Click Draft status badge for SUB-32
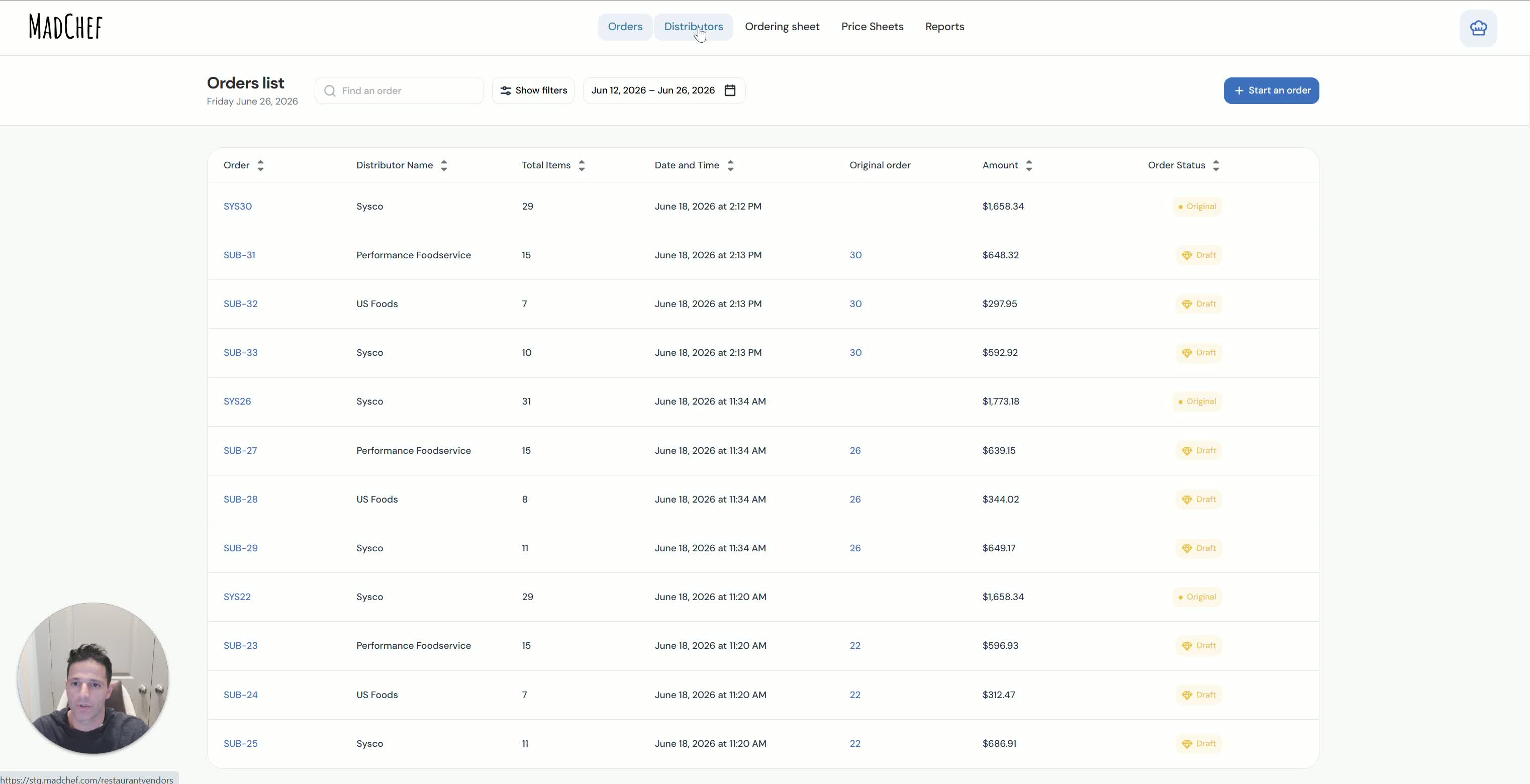The height and width of the screenshot is (784, 1530). 1199,304
